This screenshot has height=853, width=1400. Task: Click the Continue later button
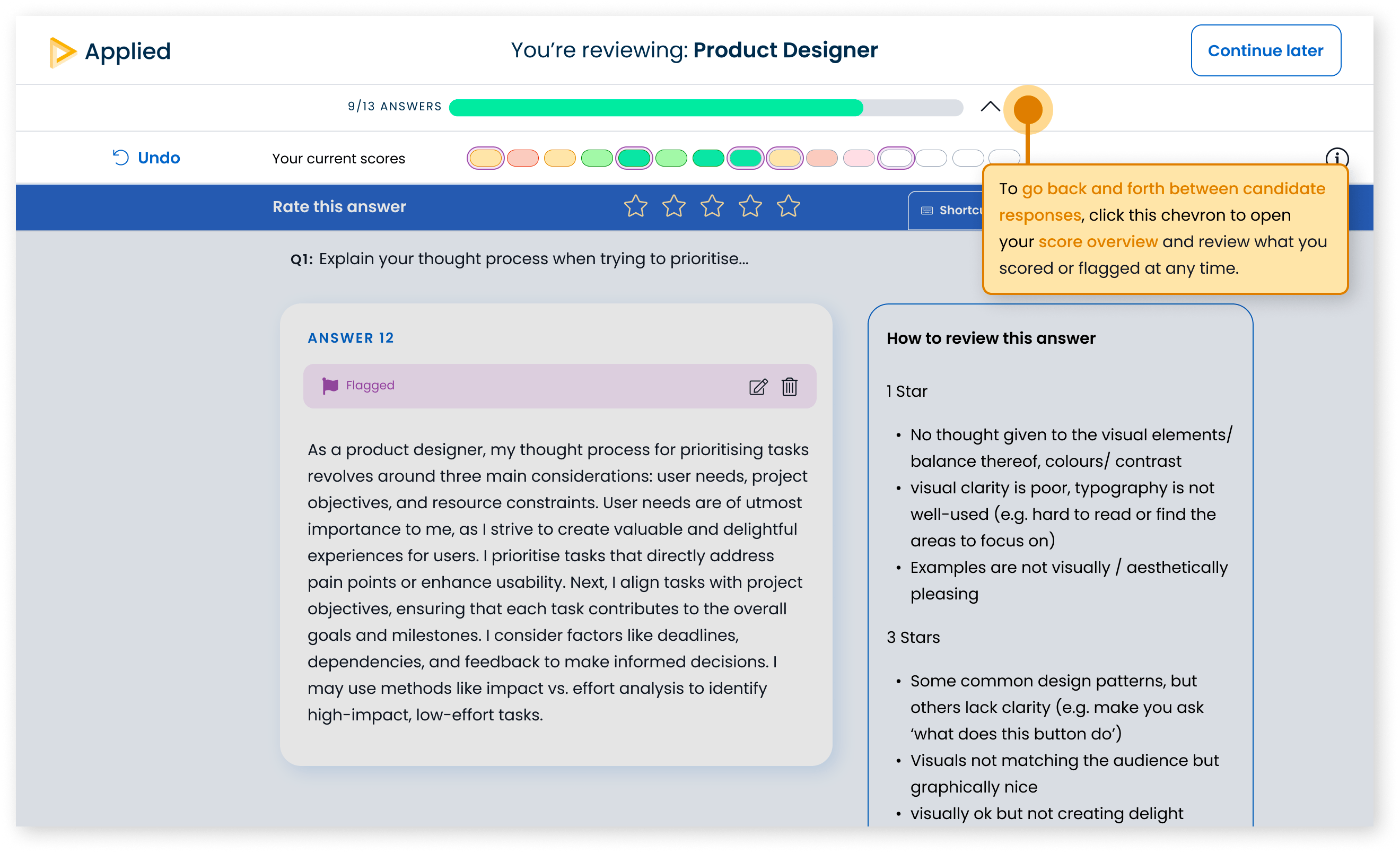point(1266,50)
